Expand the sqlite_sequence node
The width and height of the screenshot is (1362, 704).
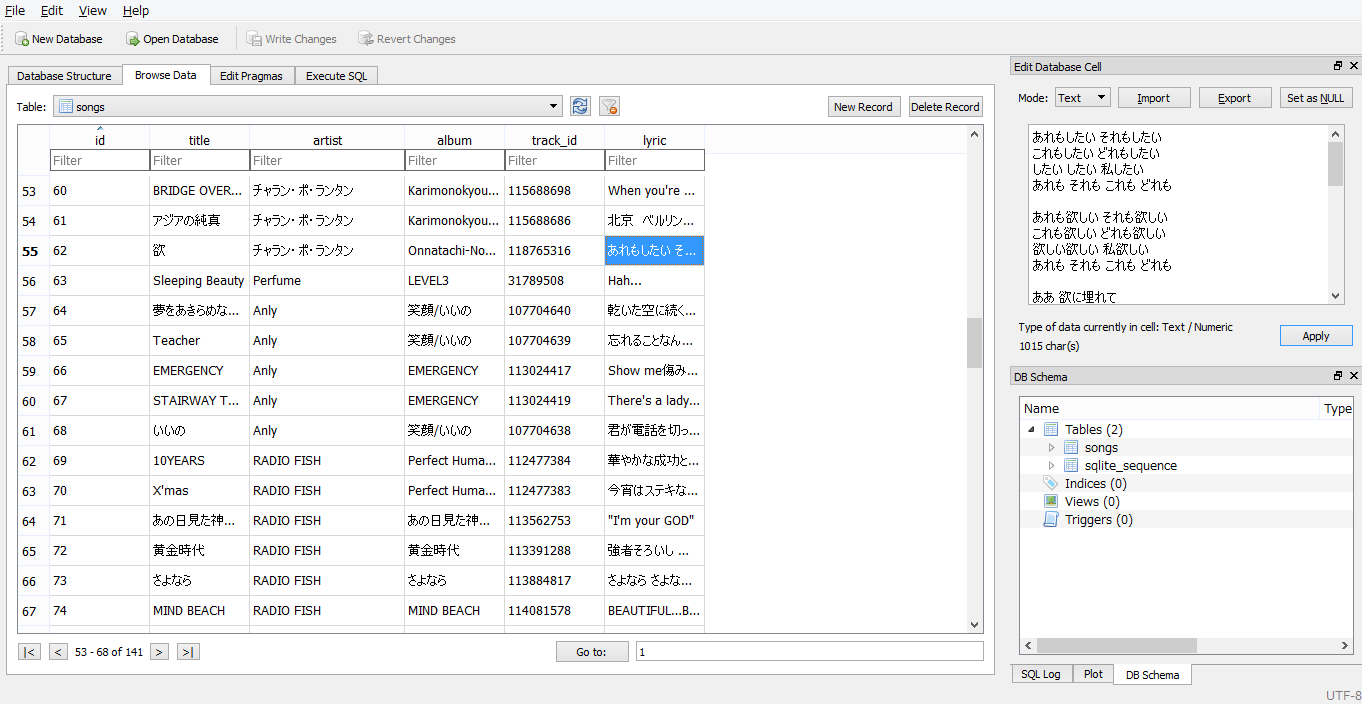coord(1051,465)
